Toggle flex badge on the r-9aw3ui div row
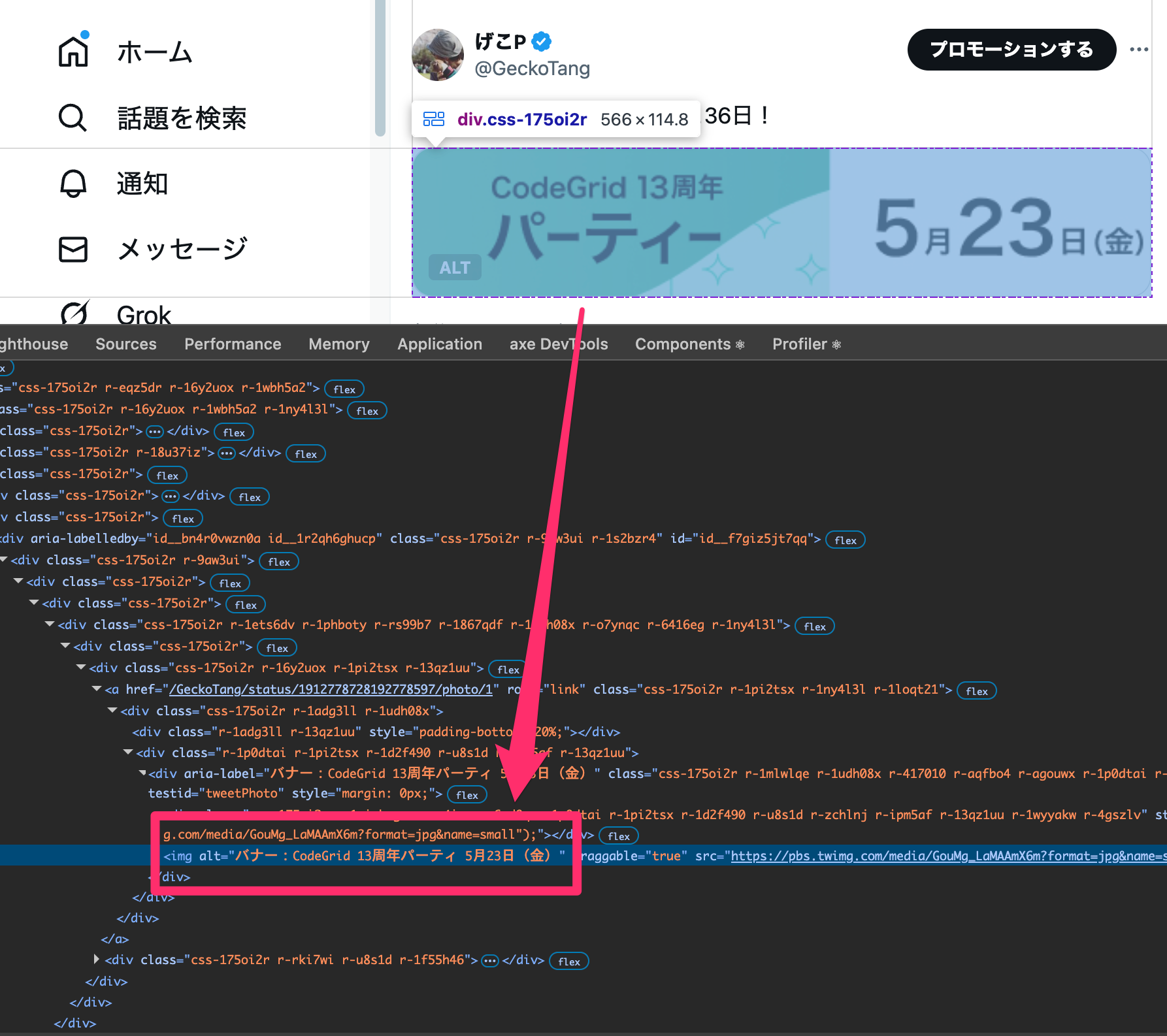This screenshot has height=1036, width=1167. pos(279,561)
